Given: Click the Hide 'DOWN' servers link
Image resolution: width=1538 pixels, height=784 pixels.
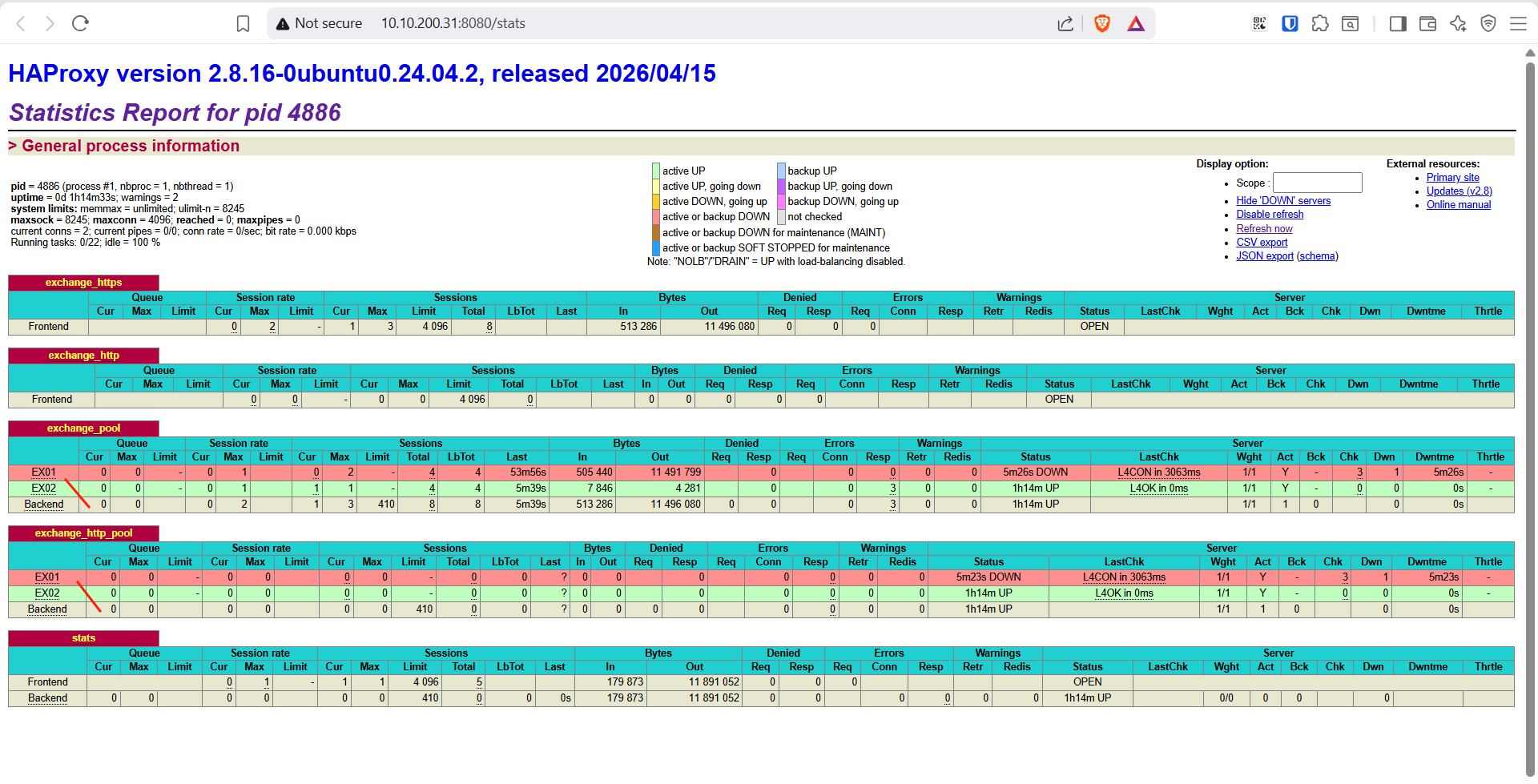Looking at the screenshot, I should pyautogui.click(x=1283, y=201).
